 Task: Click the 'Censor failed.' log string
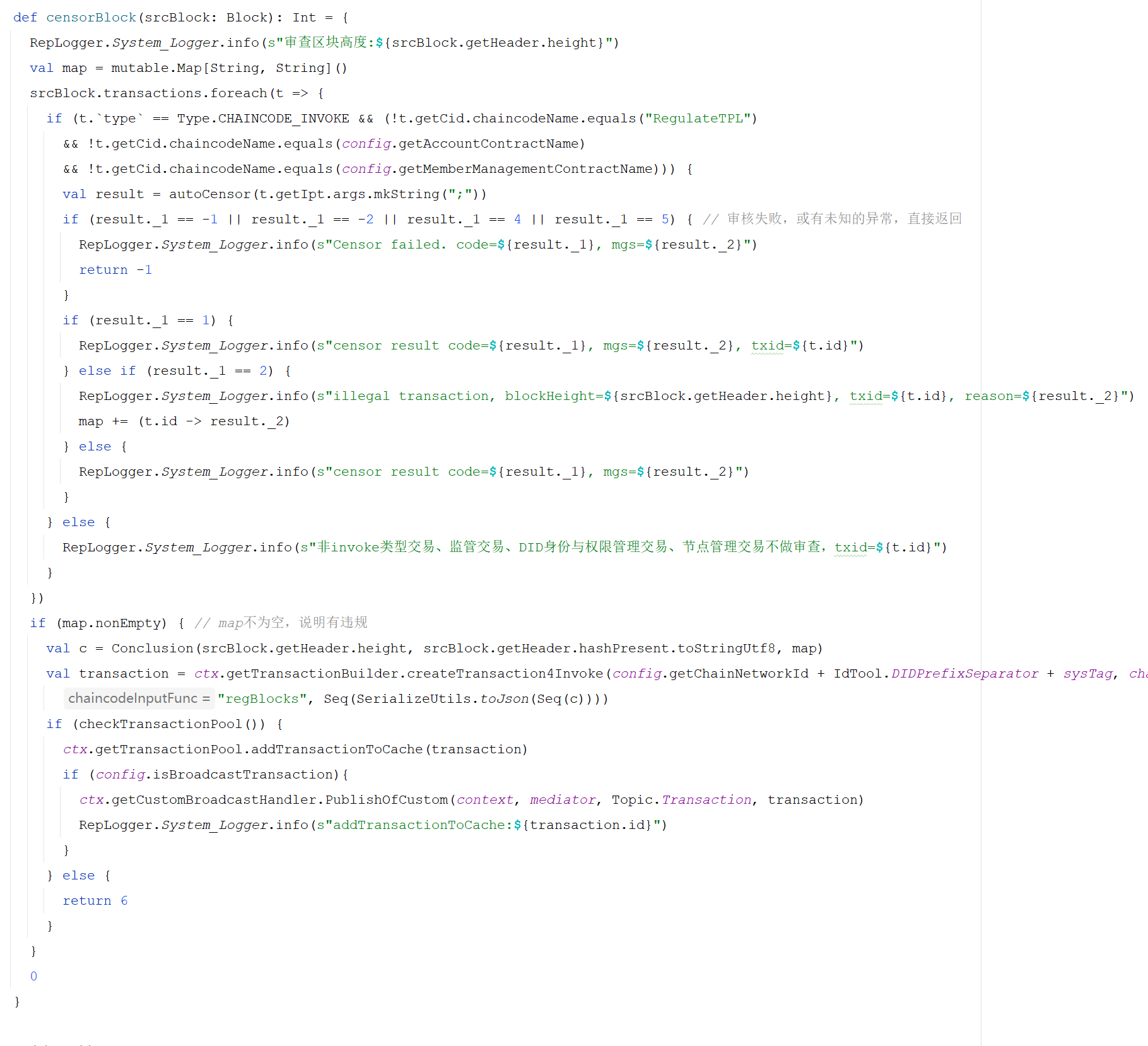[x=389, y=245]
